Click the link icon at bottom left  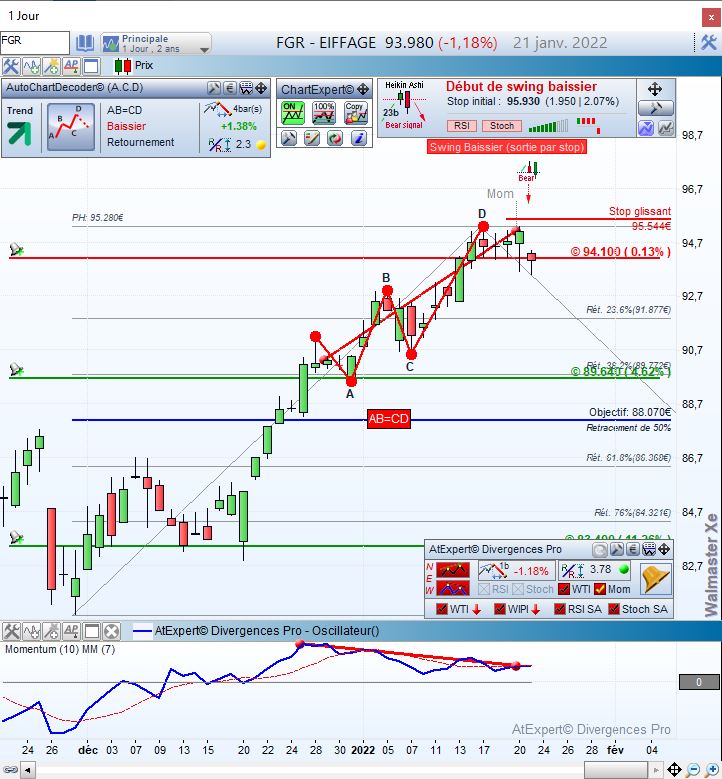(10, 770)
